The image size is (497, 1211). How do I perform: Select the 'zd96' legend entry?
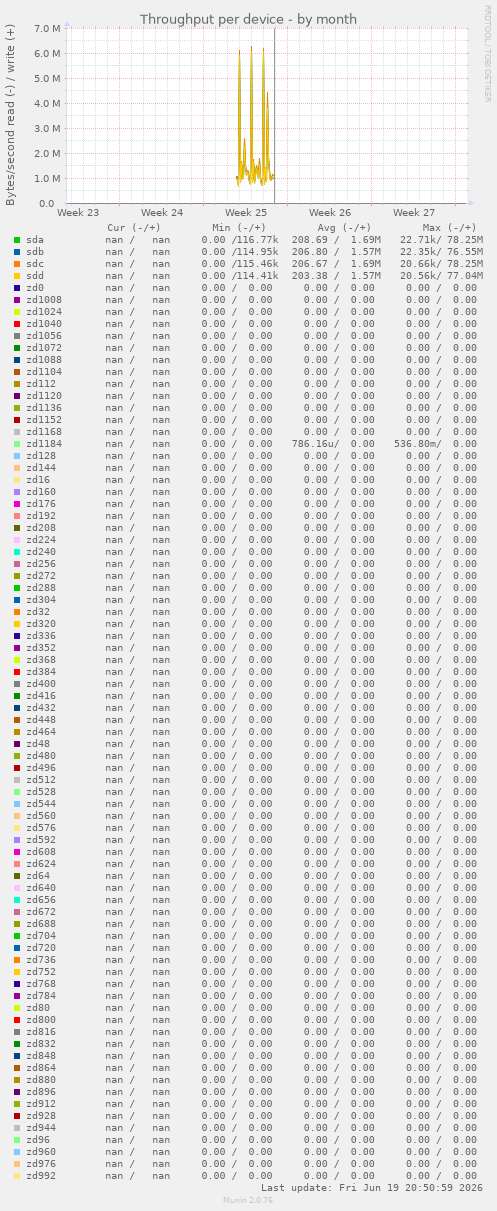(x=38, y=1140)
